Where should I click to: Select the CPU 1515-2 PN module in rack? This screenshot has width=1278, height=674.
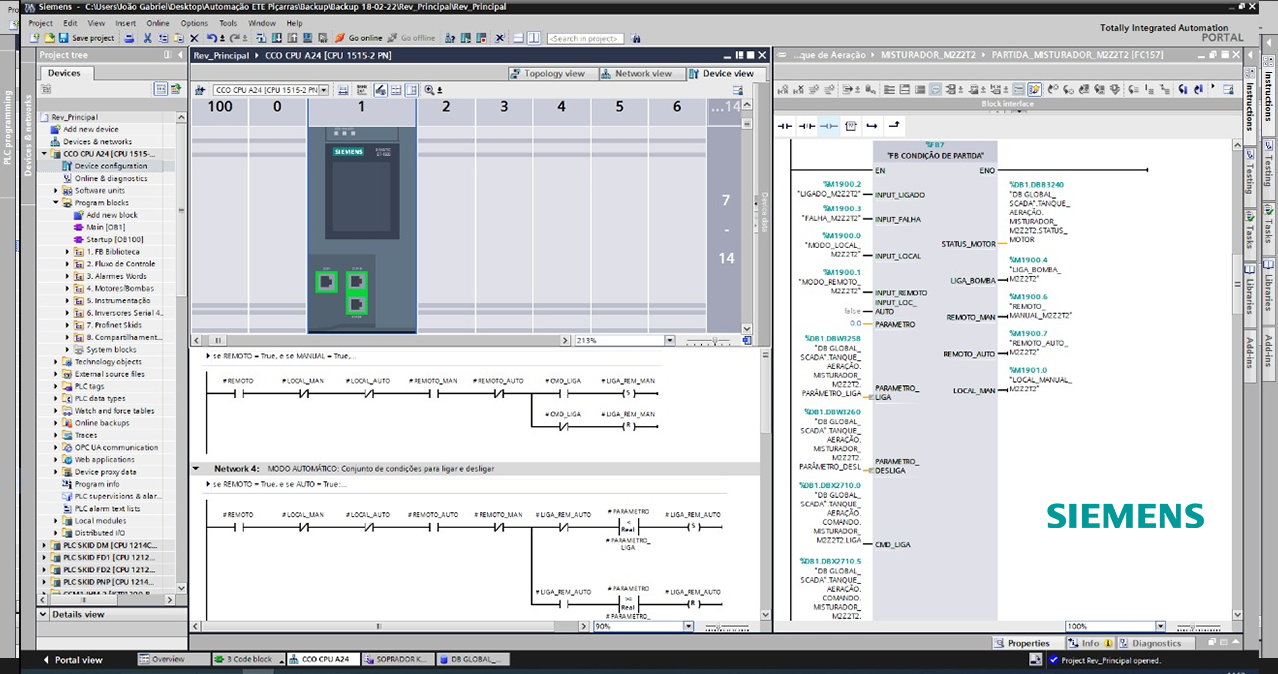362,230
